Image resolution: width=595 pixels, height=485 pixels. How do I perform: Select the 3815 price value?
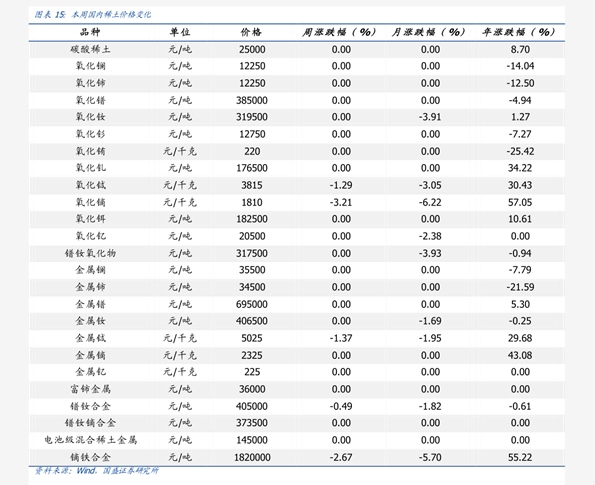[252, 185]
